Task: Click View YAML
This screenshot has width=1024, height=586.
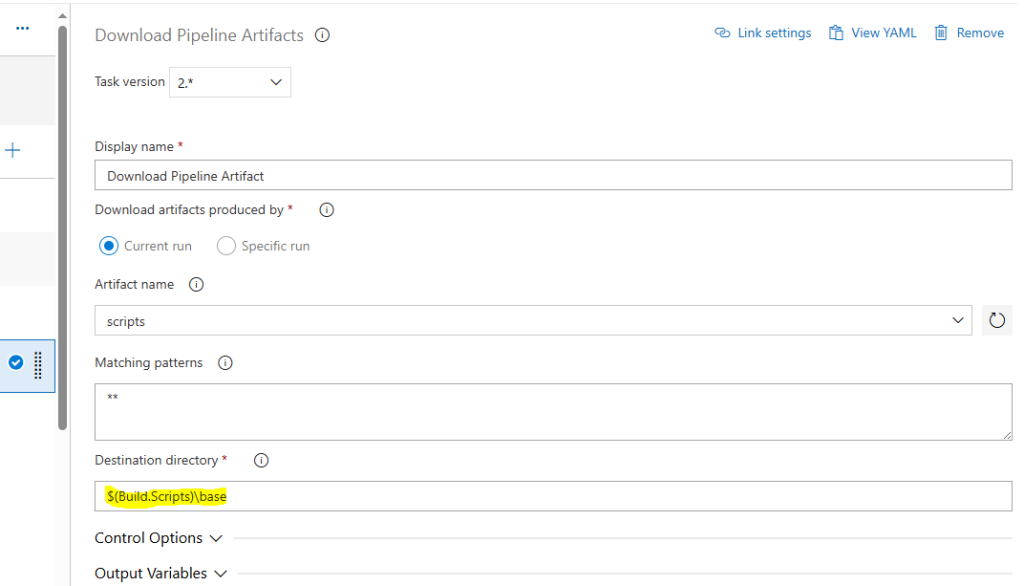Action: [x=872, y=33]
